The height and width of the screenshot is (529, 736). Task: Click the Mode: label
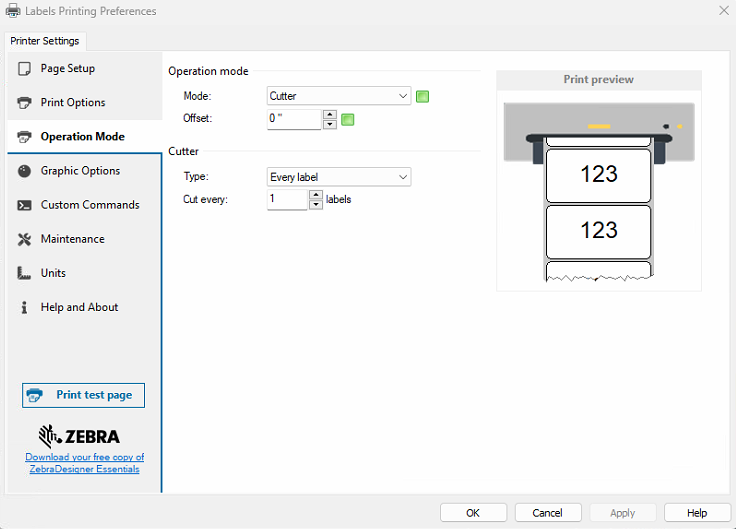click(x=197, y=96)
